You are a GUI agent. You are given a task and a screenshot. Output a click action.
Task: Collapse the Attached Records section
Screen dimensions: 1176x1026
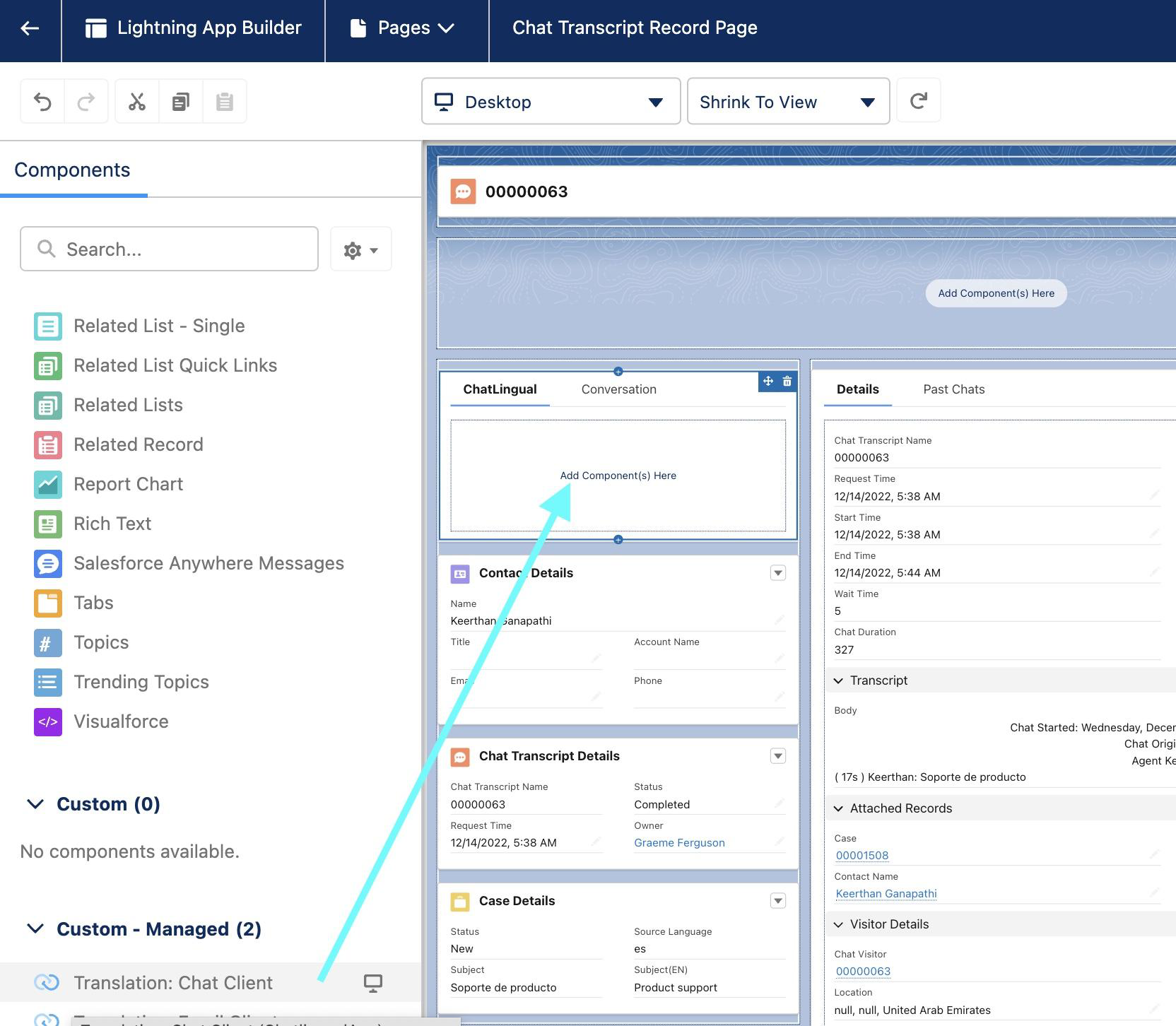coord(839,808)
